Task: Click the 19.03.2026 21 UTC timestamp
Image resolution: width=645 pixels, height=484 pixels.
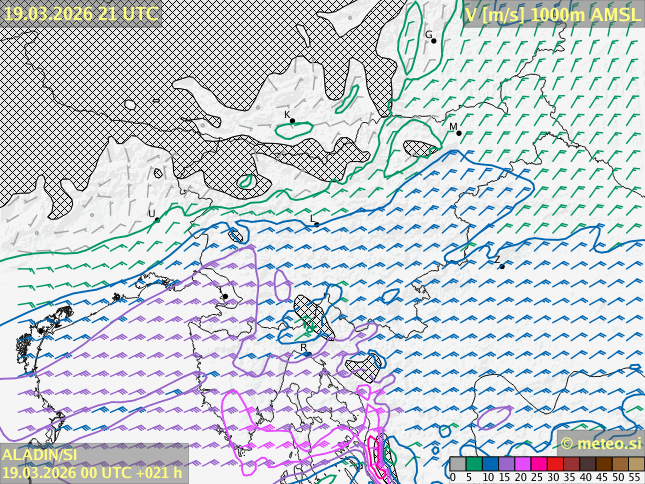Action: (80, 13)
